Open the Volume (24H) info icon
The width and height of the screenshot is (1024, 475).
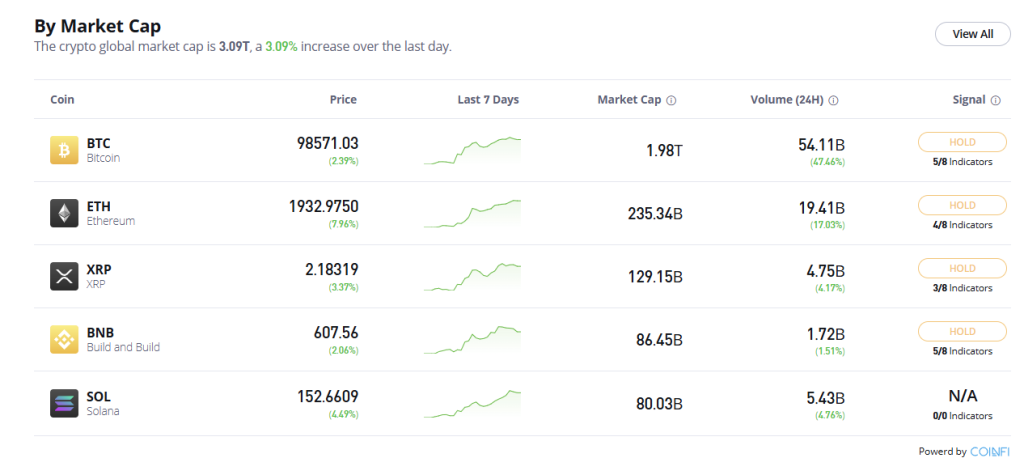coord(833,101)
